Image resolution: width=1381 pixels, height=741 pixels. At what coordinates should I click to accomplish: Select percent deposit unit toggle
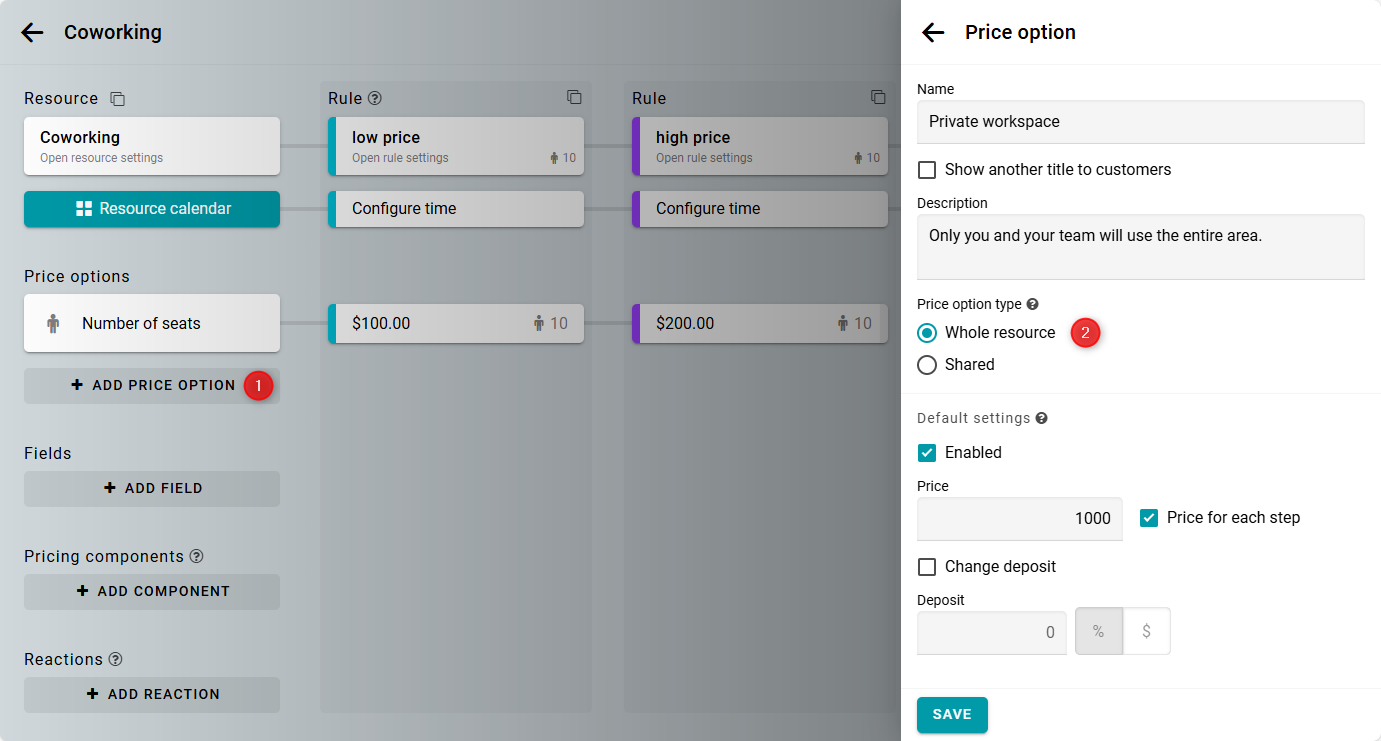1098,632
